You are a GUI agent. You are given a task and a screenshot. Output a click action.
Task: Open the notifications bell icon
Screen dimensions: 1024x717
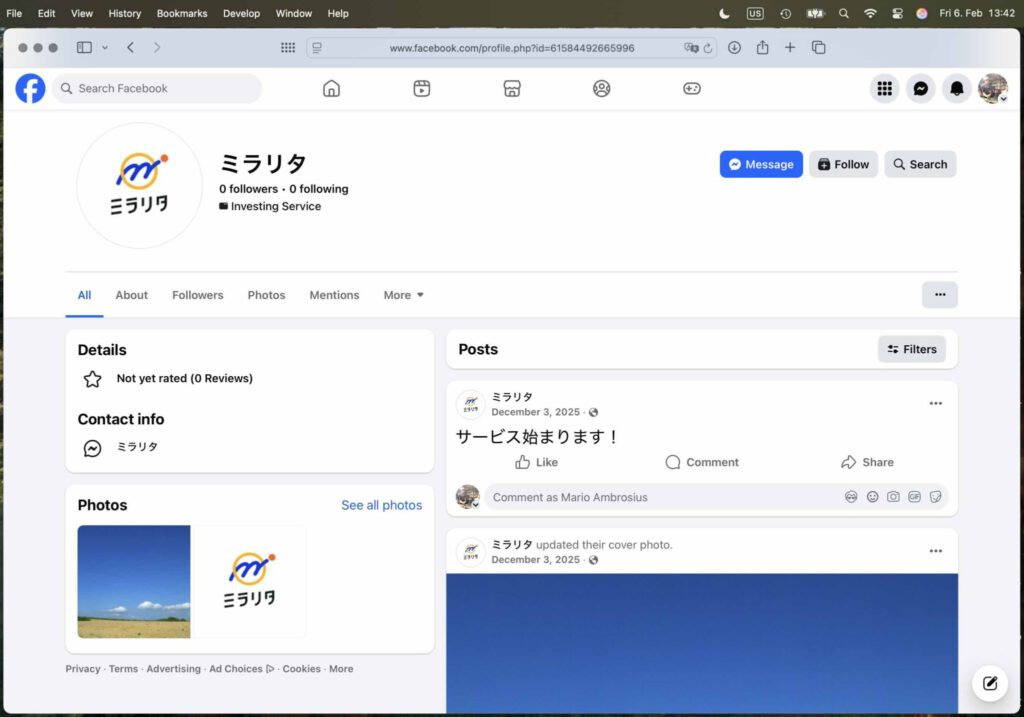pyautogui.click(x=957, y=88)
